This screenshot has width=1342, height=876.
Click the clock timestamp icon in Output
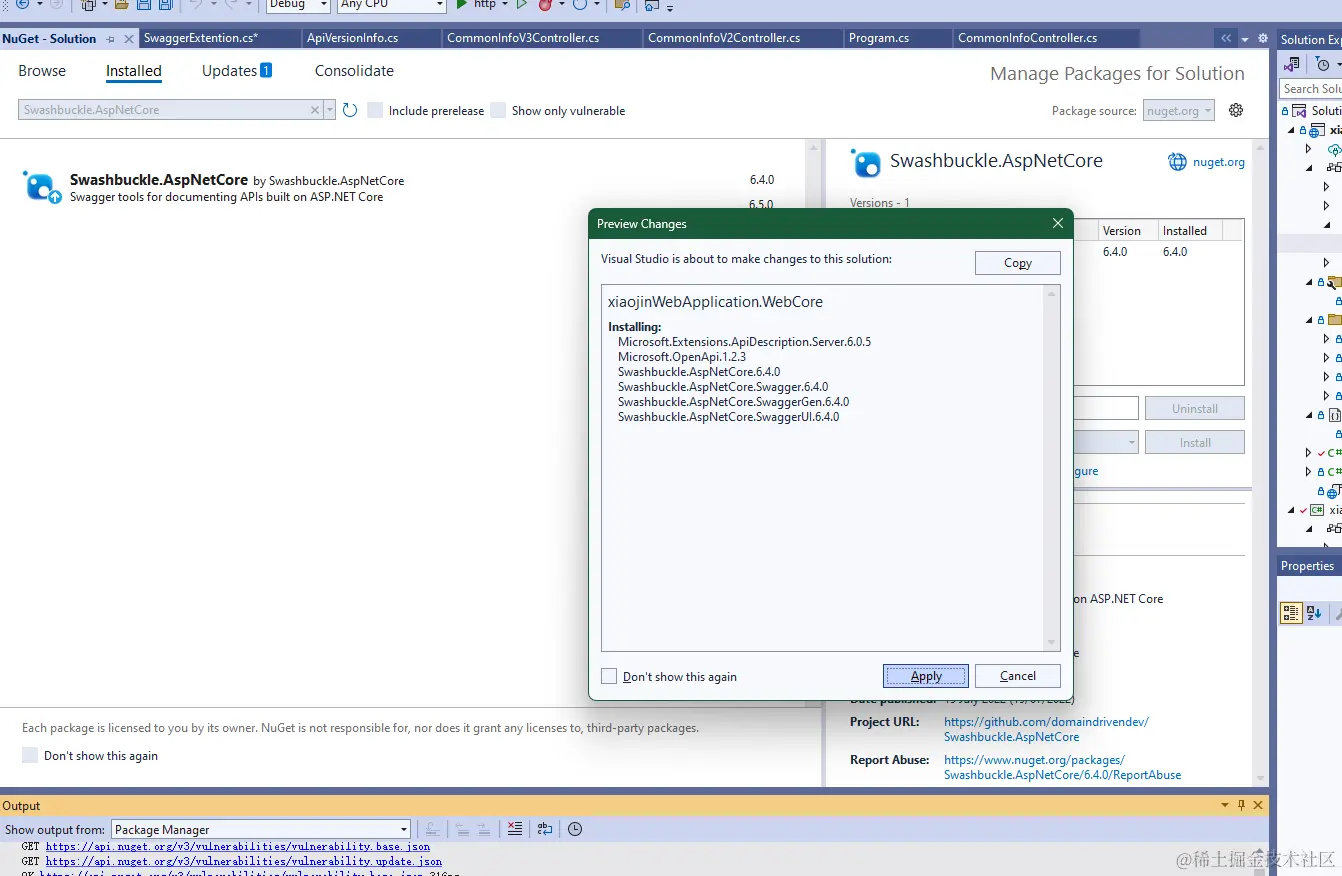tap(575, 829)
